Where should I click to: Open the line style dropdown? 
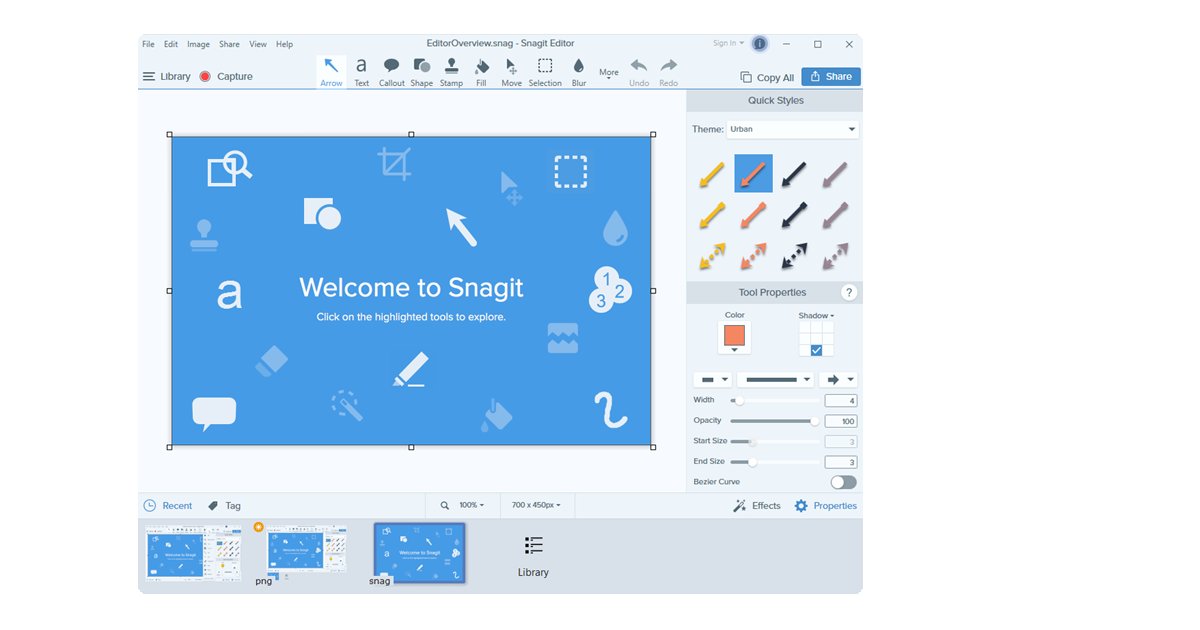(776, 380)
